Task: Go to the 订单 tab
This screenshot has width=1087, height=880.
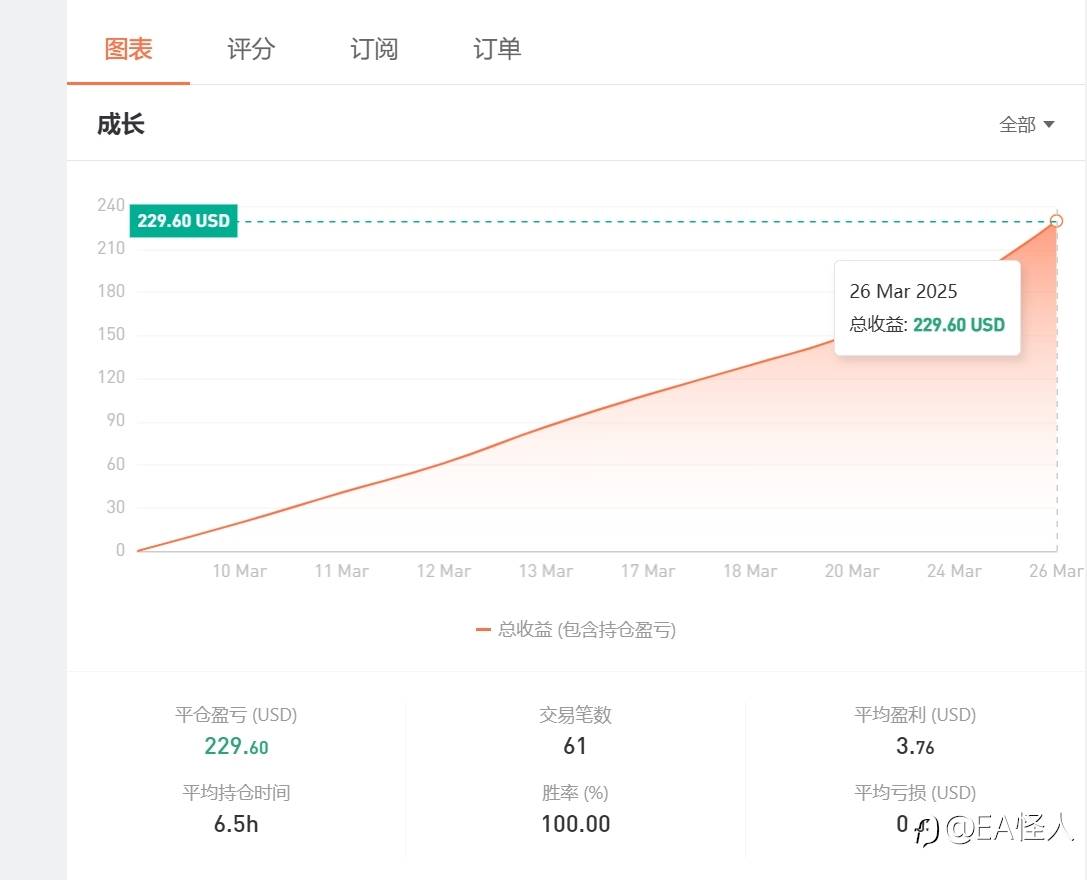Action: 497,49
